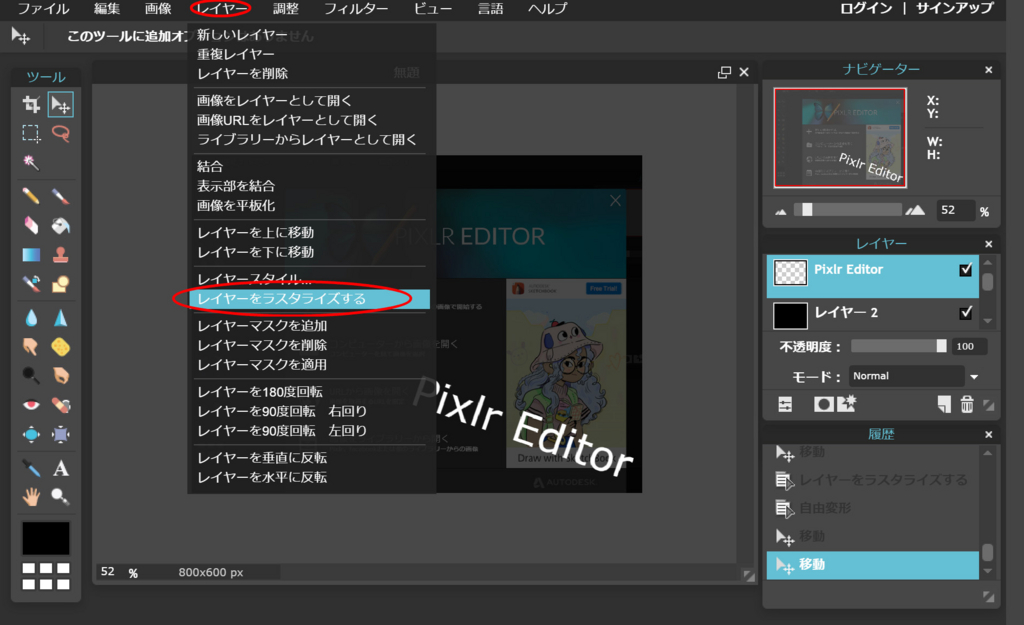Select the Blur droplet tool
1024x625 pixels.
click(31, 318)
